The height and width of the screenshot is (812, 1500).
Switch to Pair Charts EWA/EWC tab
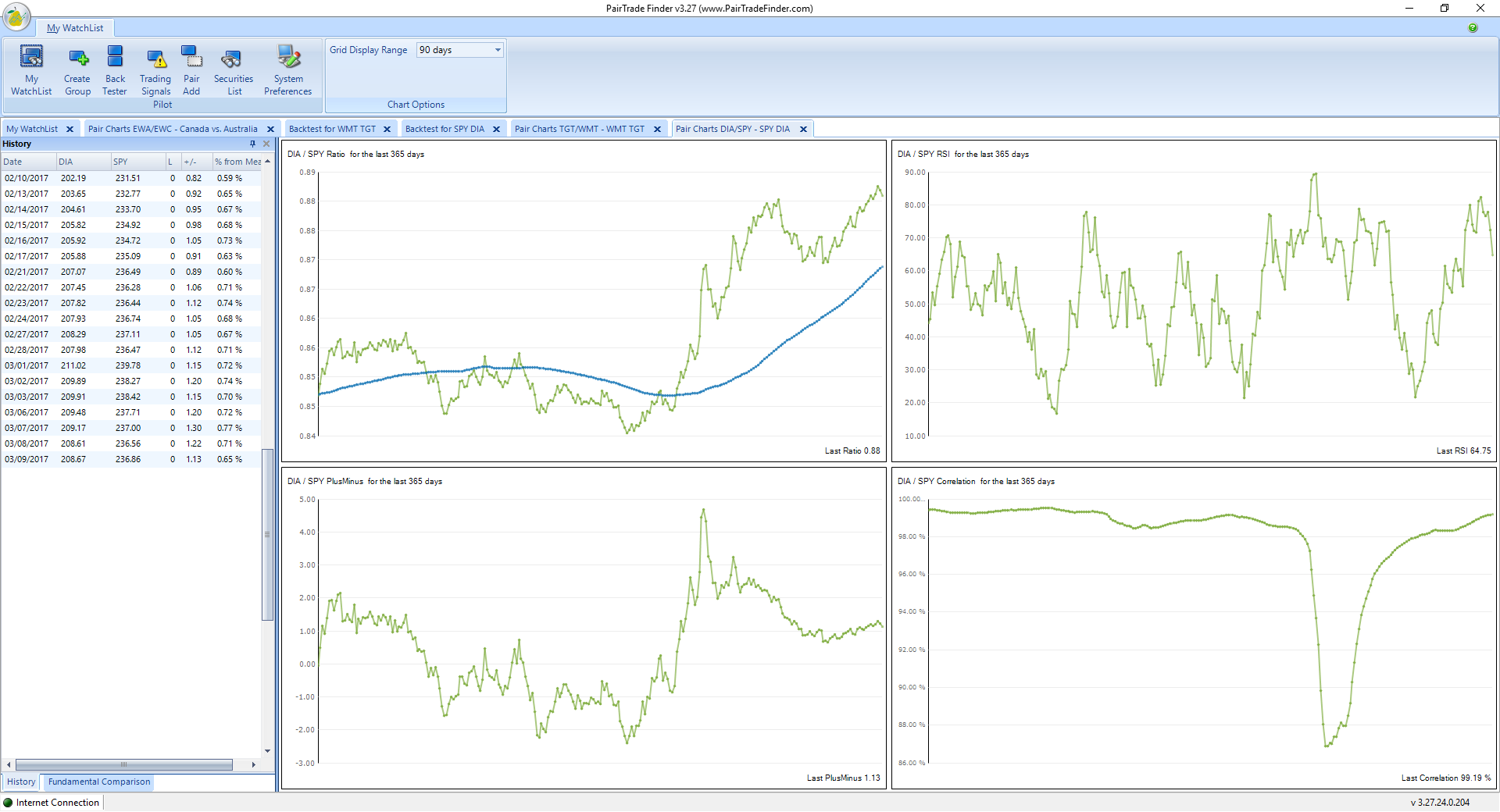click(x=173, y=130)
